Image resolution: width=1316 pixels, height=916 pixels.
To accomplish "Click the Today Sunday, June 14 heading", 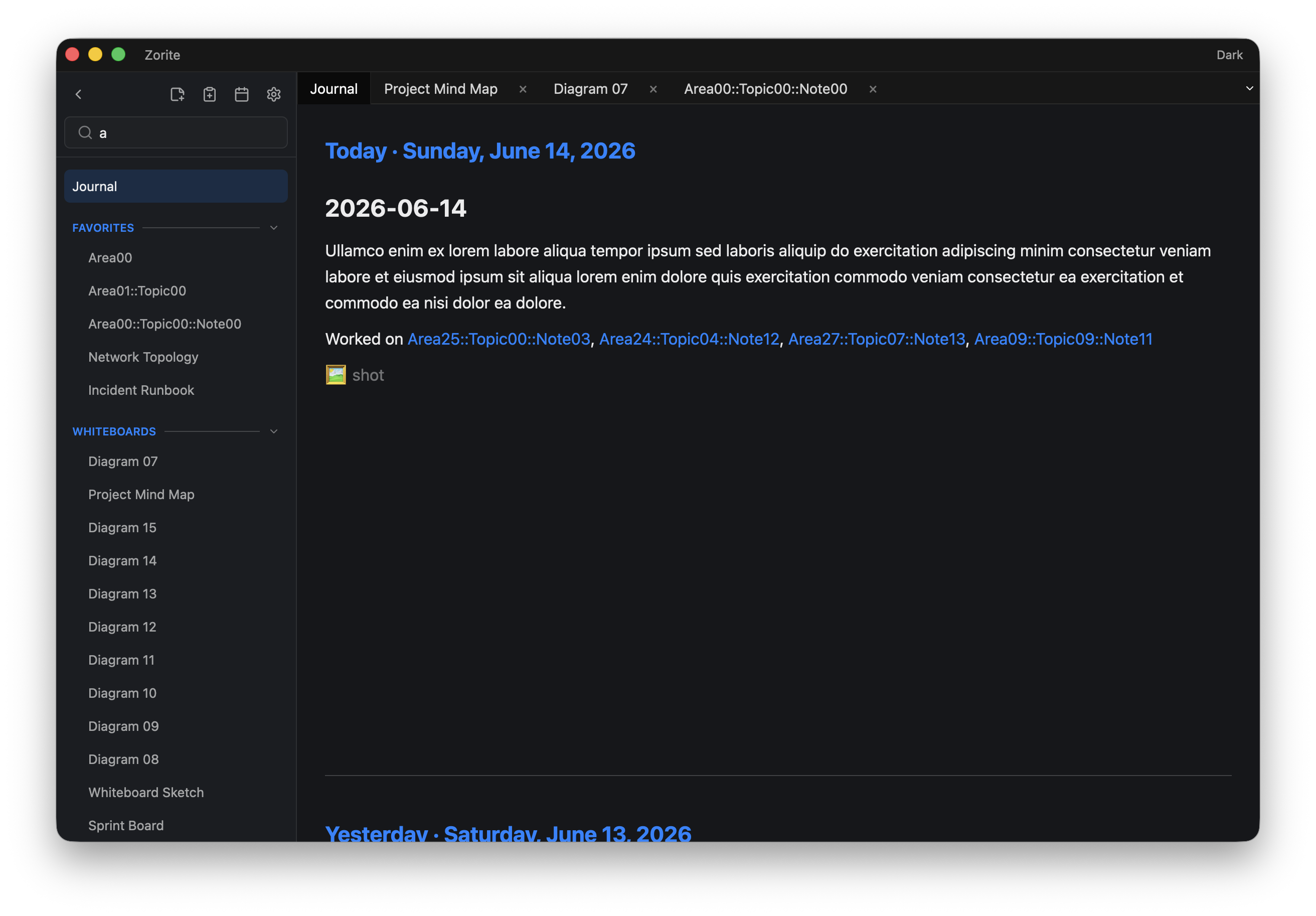I will [480, 151].
